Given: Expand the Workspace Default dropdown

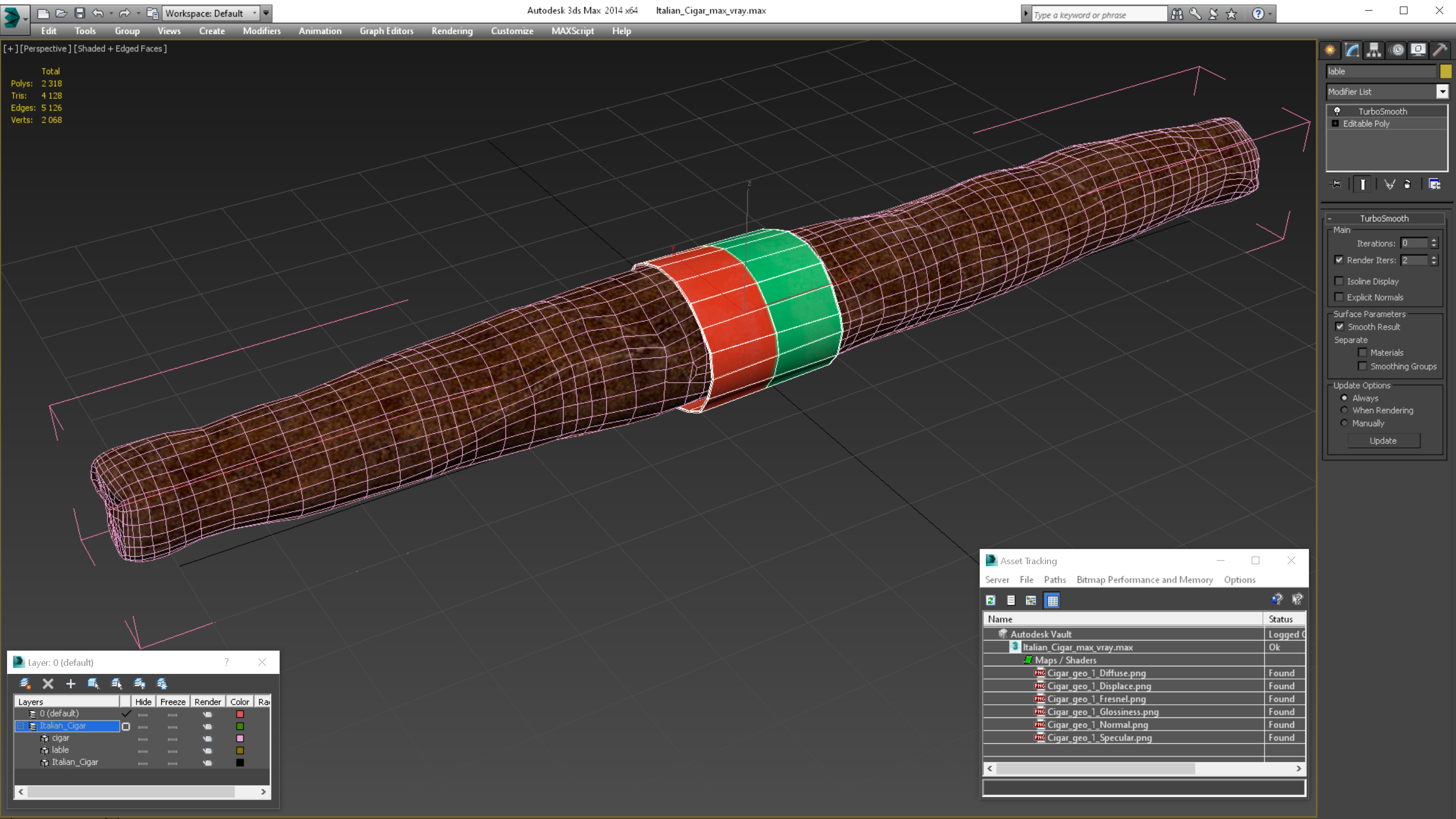Looking at the screenshot, I should pos(254,13).
